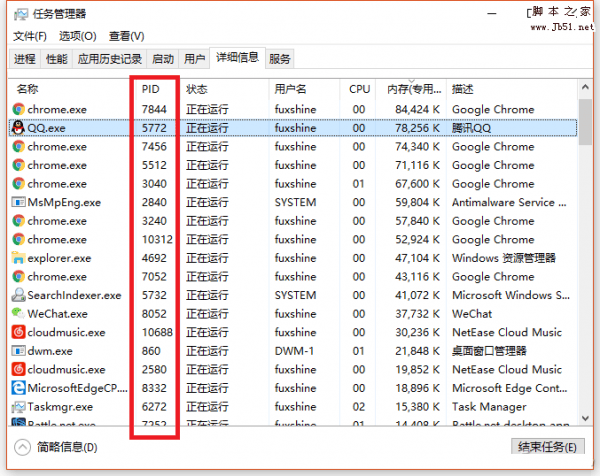The height and width of the screenshot is (476, 600).
Task: Sort by the 用户名 column header
Action: [290, 89]
